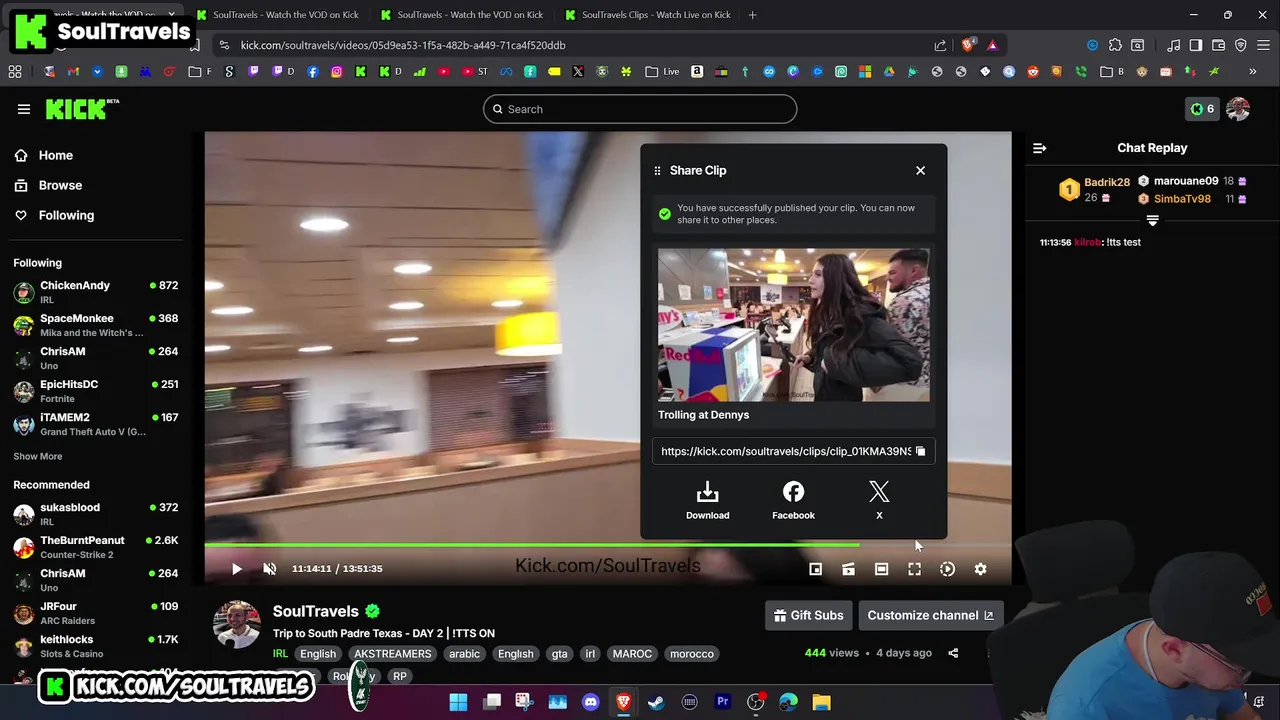Open the Trolling at Dennys clip thumbnail
1280x720 pixels.
pyautogui.click(x=793, y=325)
